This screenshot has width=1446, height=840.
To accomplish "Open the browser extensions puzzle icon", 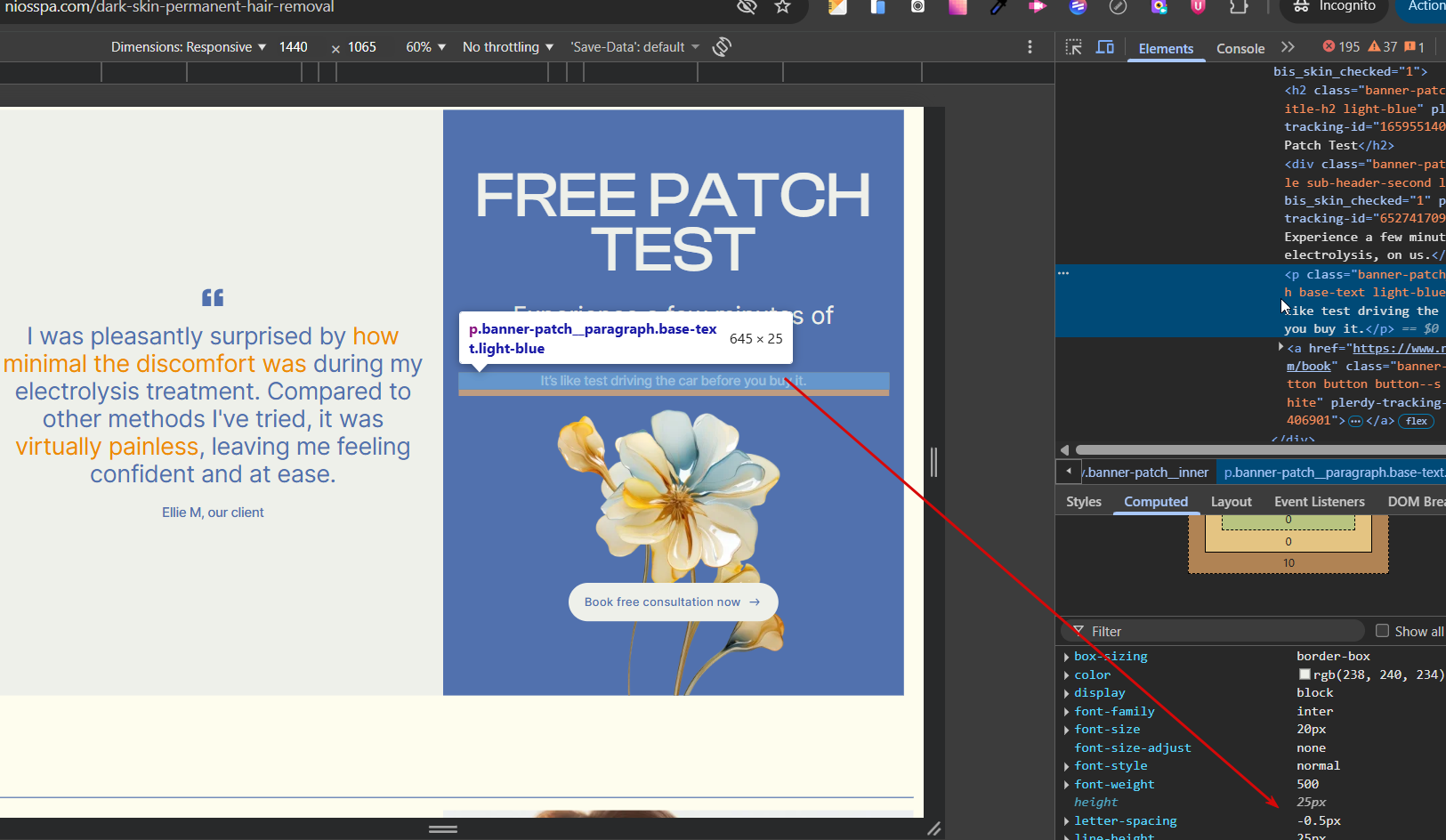I will tap(1238, 7).
